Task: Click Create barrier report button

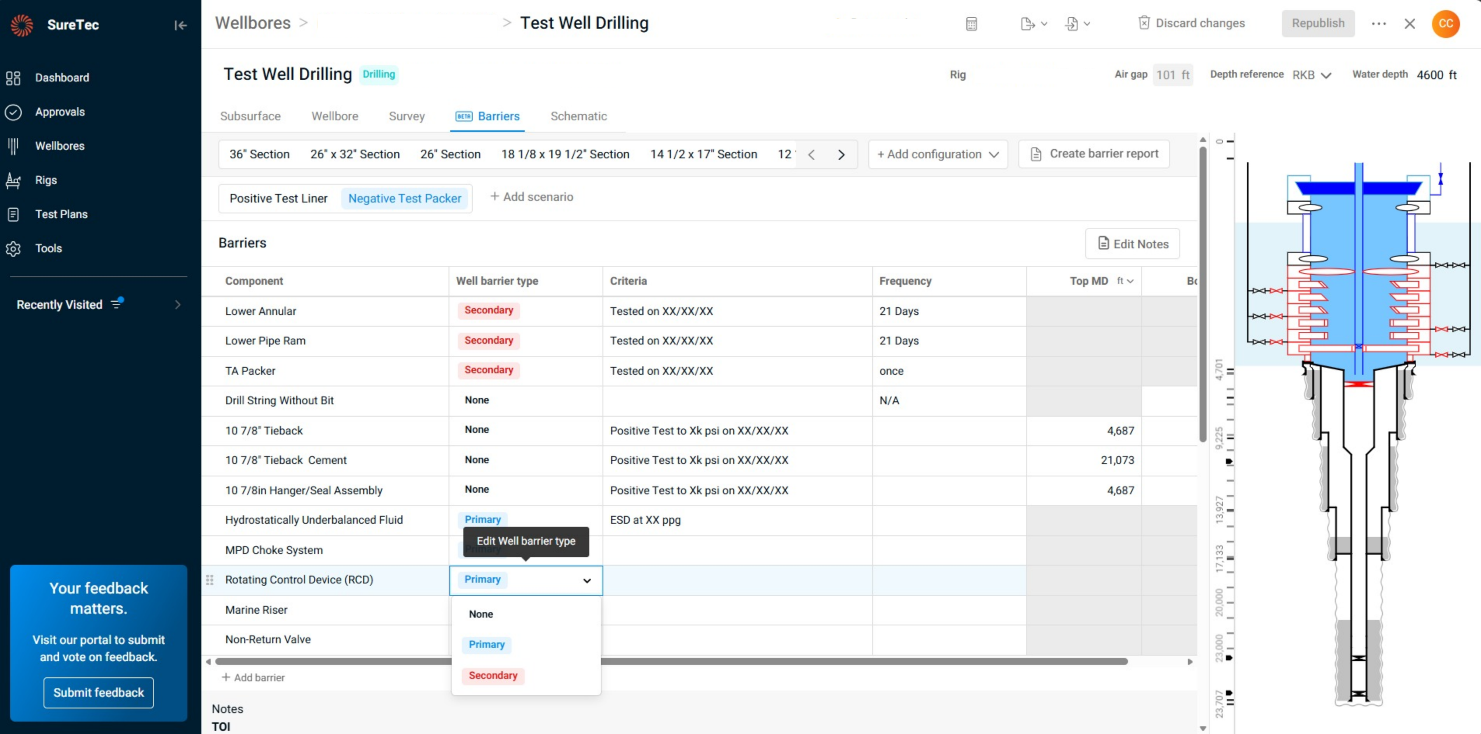Action: [1094, 154]
